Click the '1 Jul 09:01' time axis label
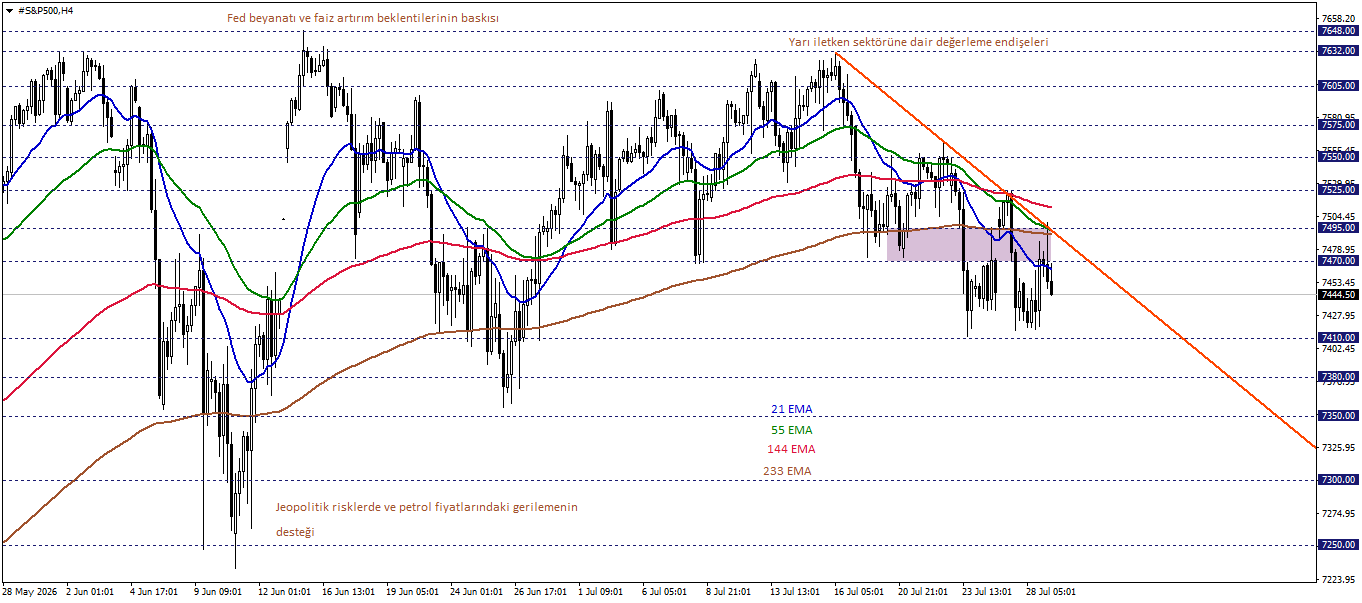Viewport: 1362px width, 603px height. pos(602,591)
